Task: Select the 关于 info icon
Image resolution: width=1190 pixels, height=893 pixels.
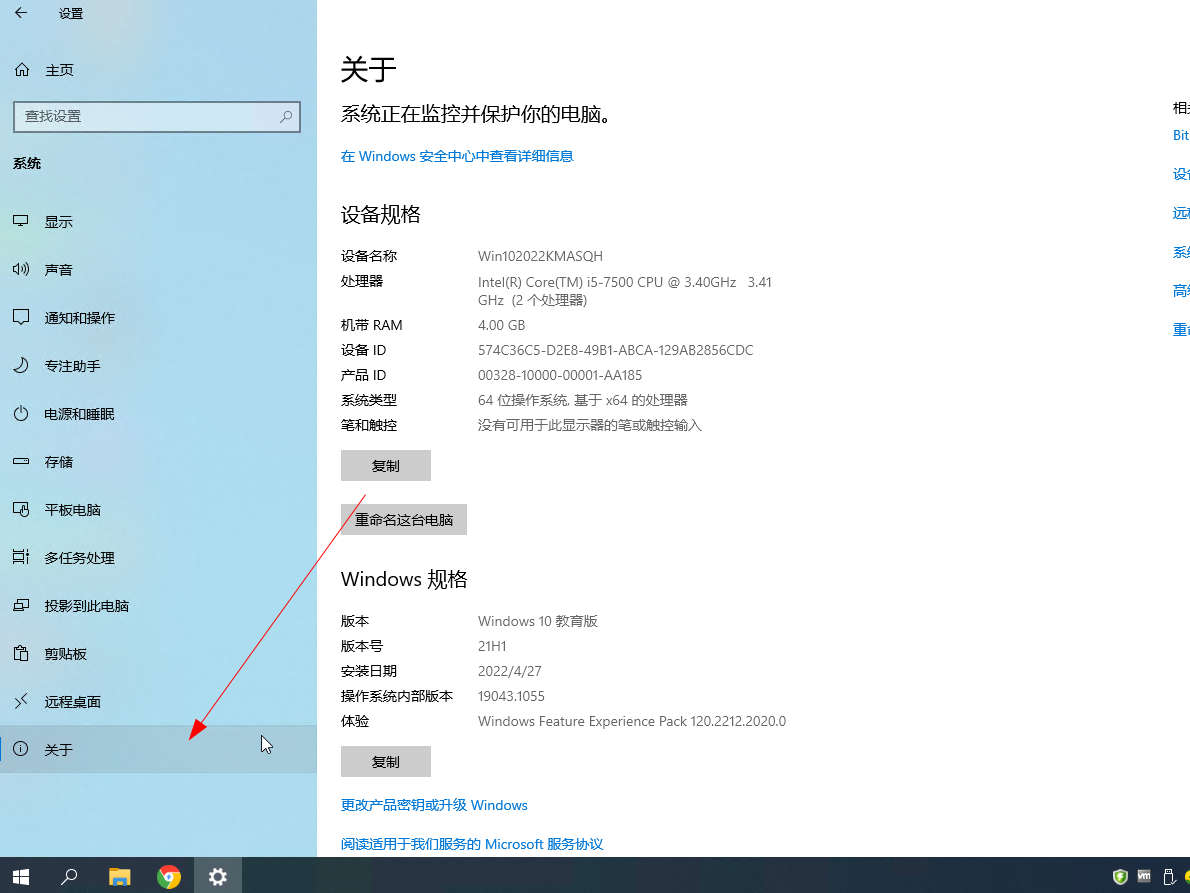Action: point(21,749)
